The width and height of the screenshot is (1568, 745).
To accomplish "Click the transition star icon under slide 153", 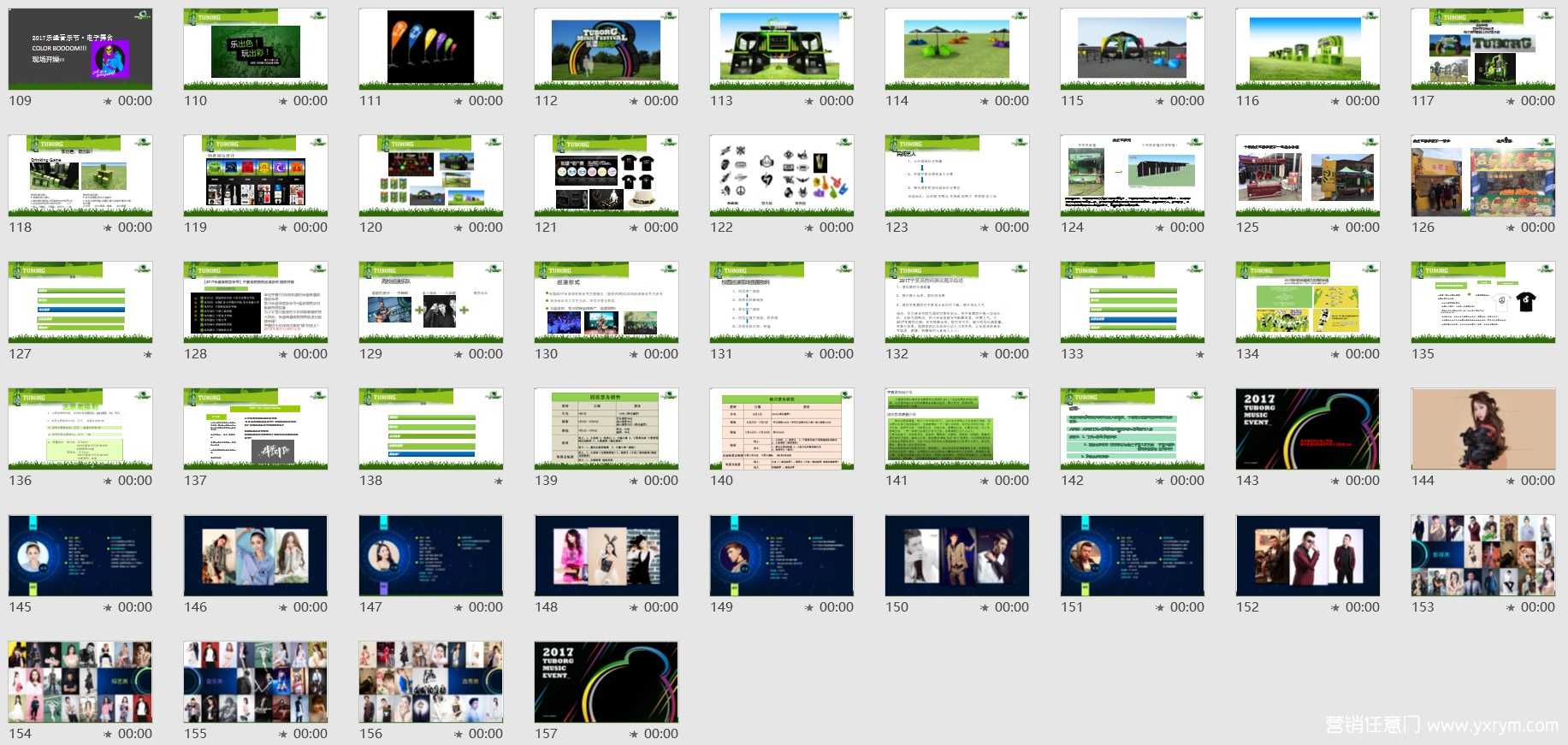I will coord(1510,607).
